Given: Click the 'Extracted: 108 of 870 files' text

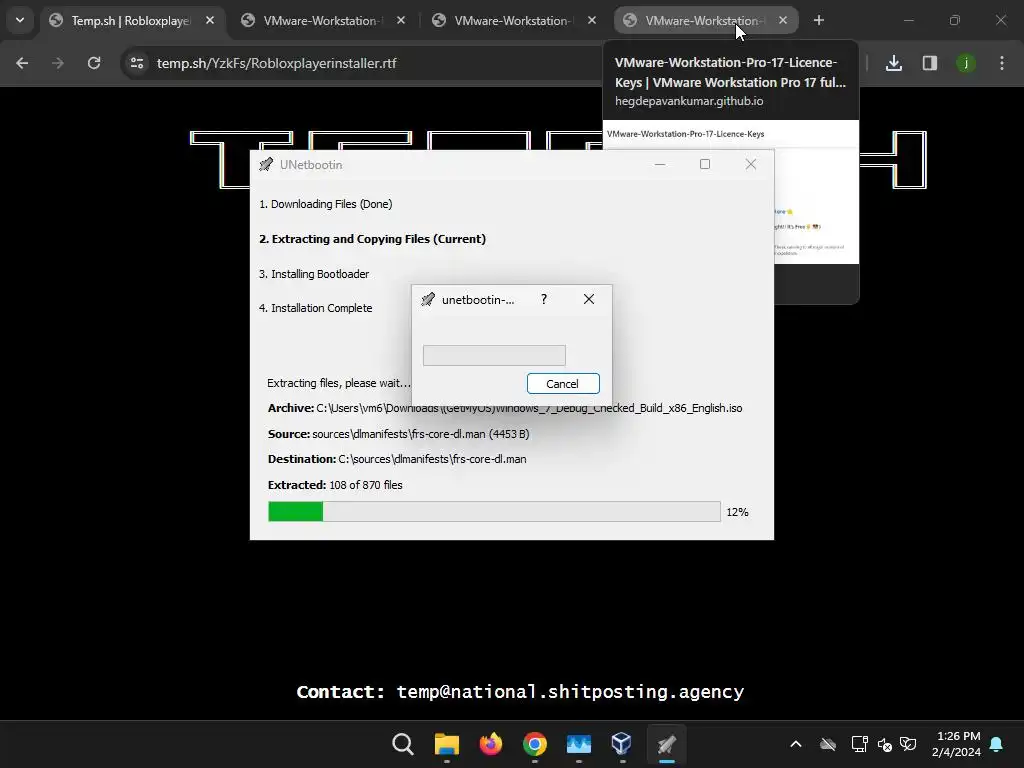Looking at the screenshot, I should (335, 485).
